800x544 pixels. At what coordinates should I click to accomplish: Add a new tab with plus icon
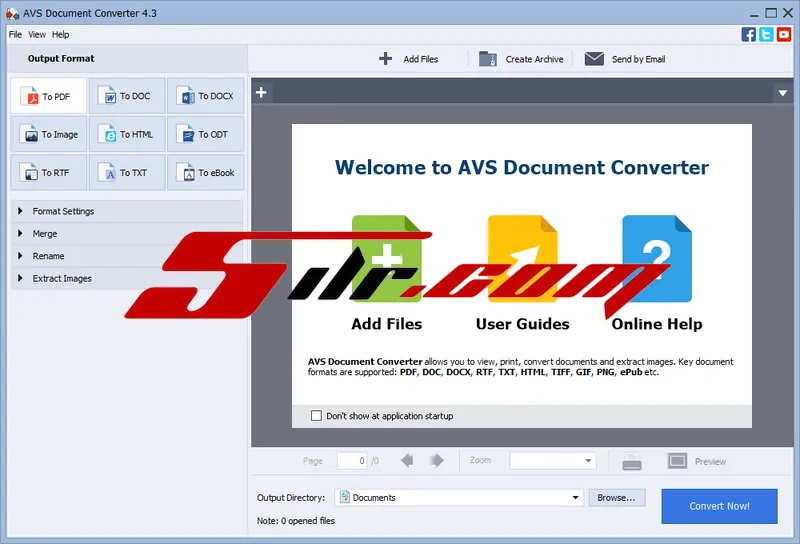261,92
